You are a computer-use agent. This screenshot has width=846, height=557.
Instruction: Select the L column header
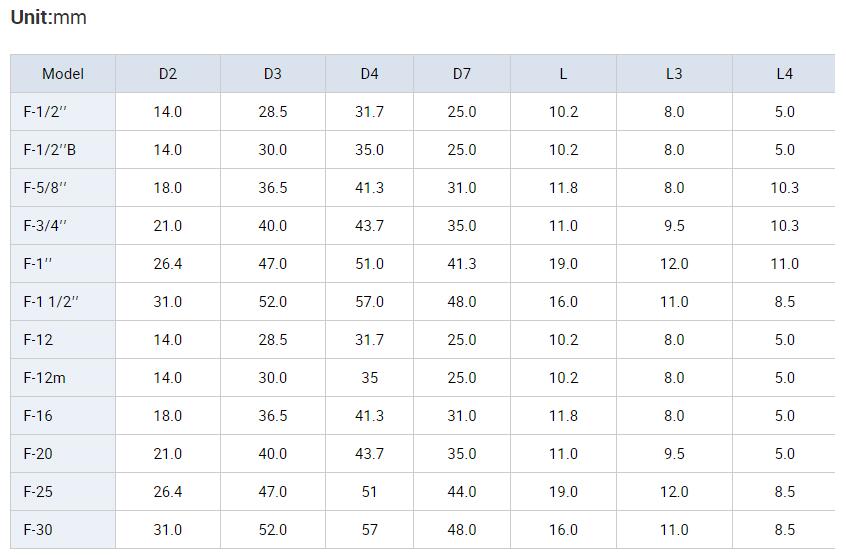tap(563, 73)
